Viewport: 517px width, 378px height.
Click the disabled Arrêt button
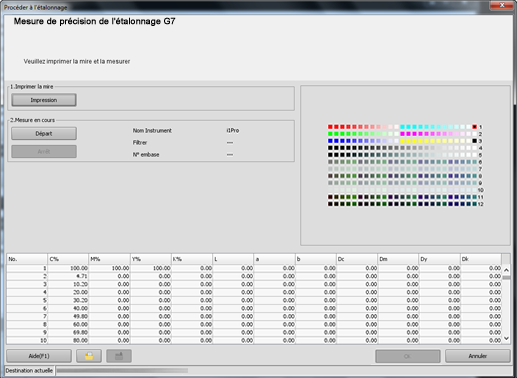coord(44,152)
